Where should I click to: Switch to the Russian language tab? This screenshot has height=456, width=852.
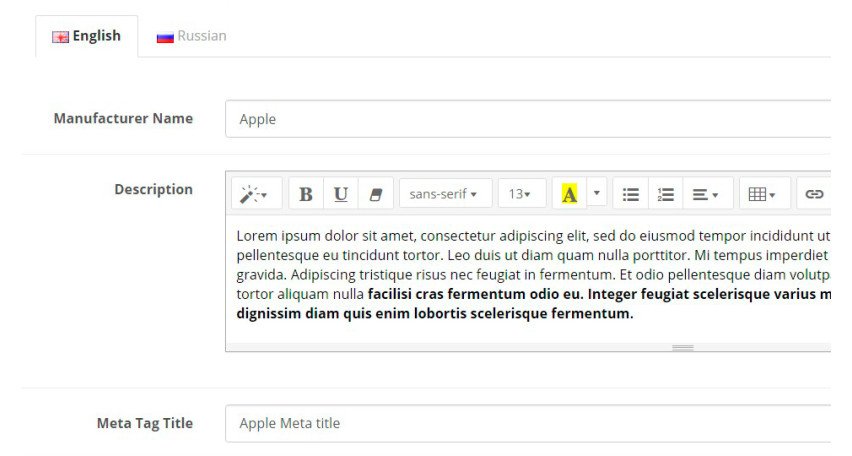pos(191,36)
